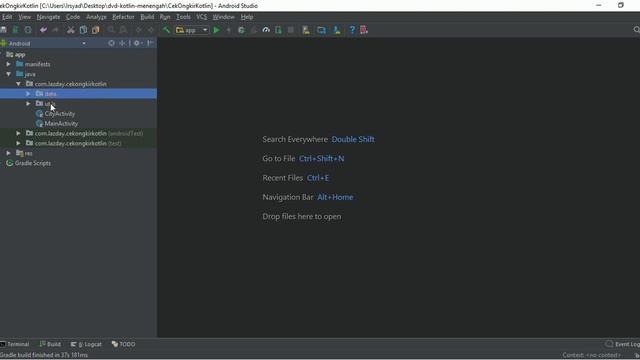Viewport: 640px width, 360px height.
Task: Open the TODO tool window tab
Action: pos(123,344)
